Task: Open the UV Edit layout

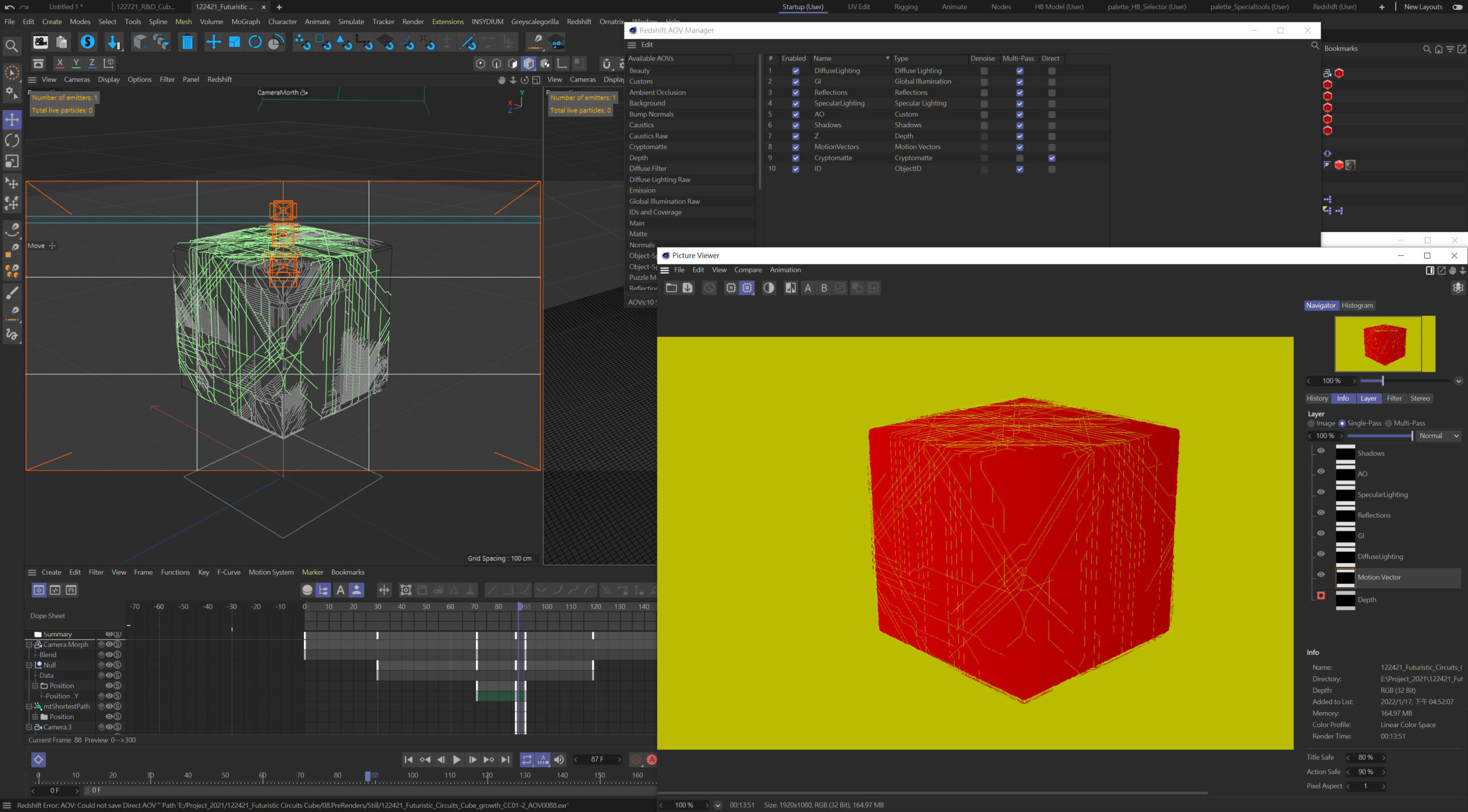Action: pos(858,7)
